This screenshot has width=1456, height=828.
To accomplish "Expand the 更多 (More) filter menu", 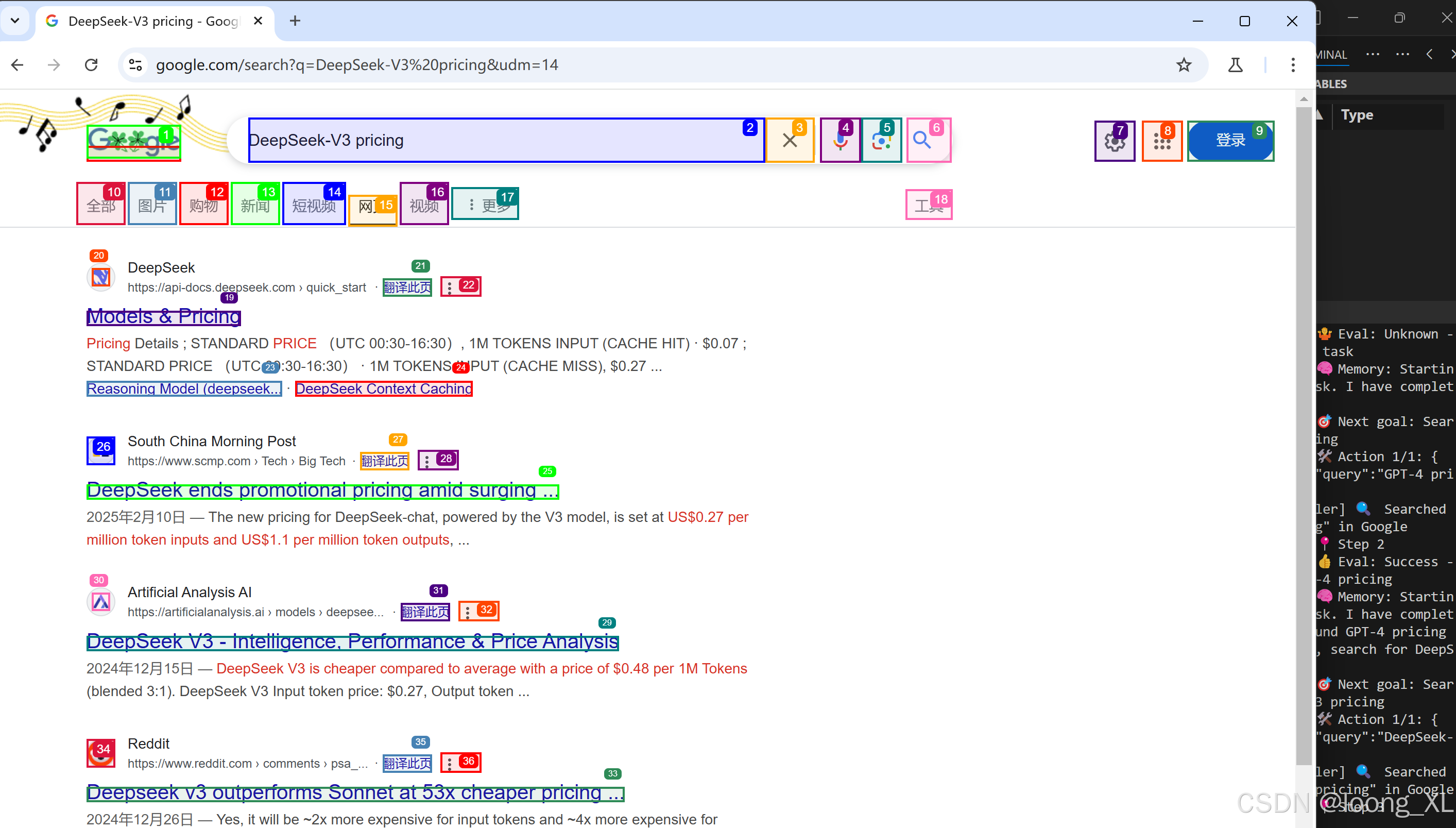I will click(x=485, y=204).
